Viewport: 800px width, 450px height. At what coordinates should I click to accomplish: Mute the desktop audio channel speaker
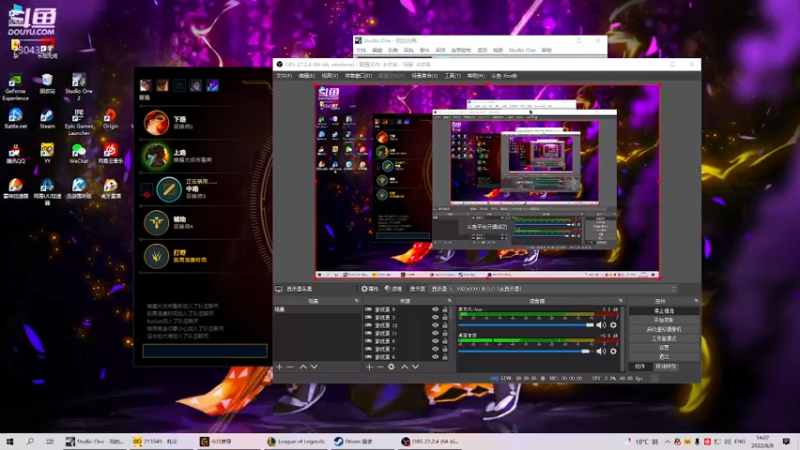602,351
